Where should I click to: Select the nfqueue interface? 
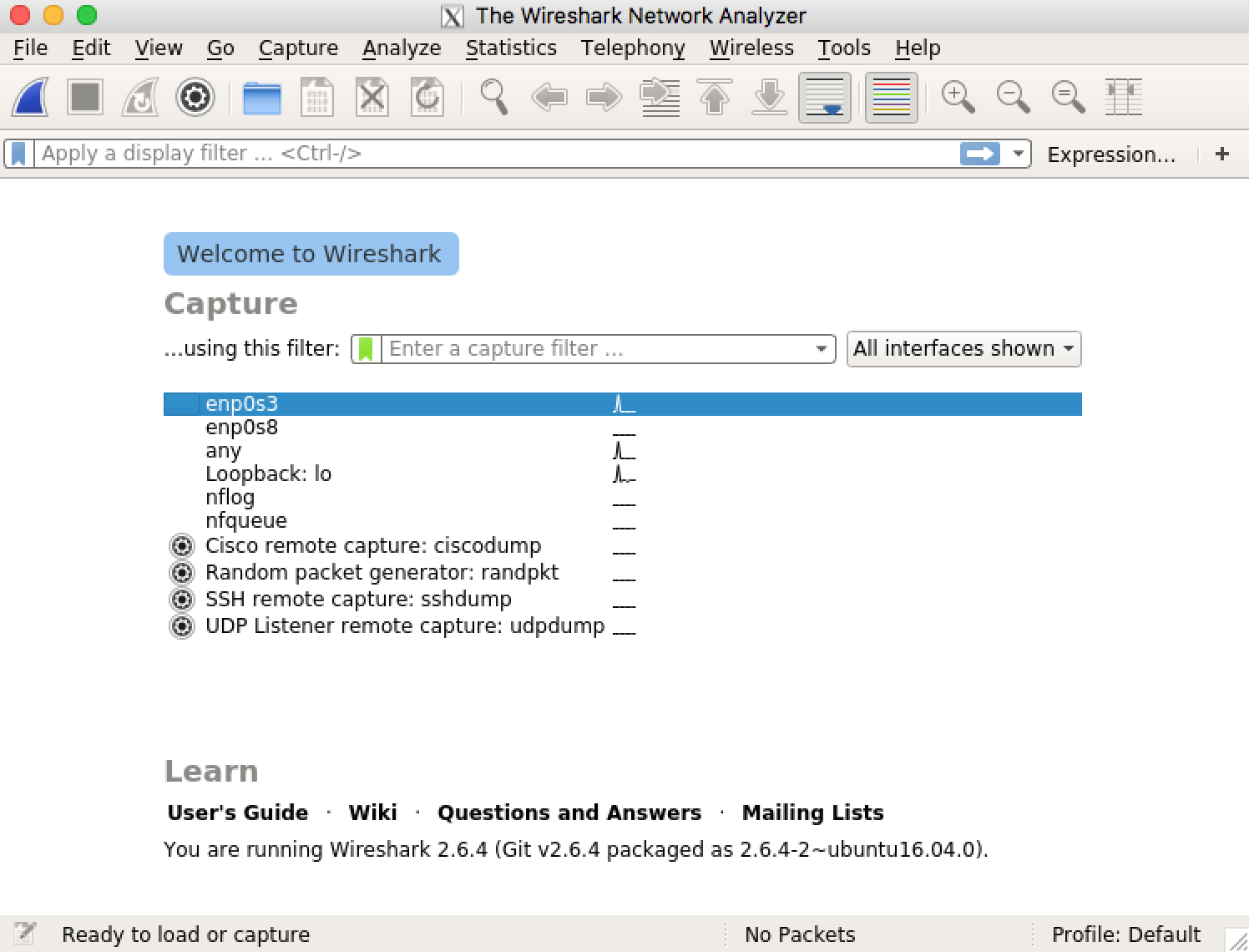(x=623, y=521)
